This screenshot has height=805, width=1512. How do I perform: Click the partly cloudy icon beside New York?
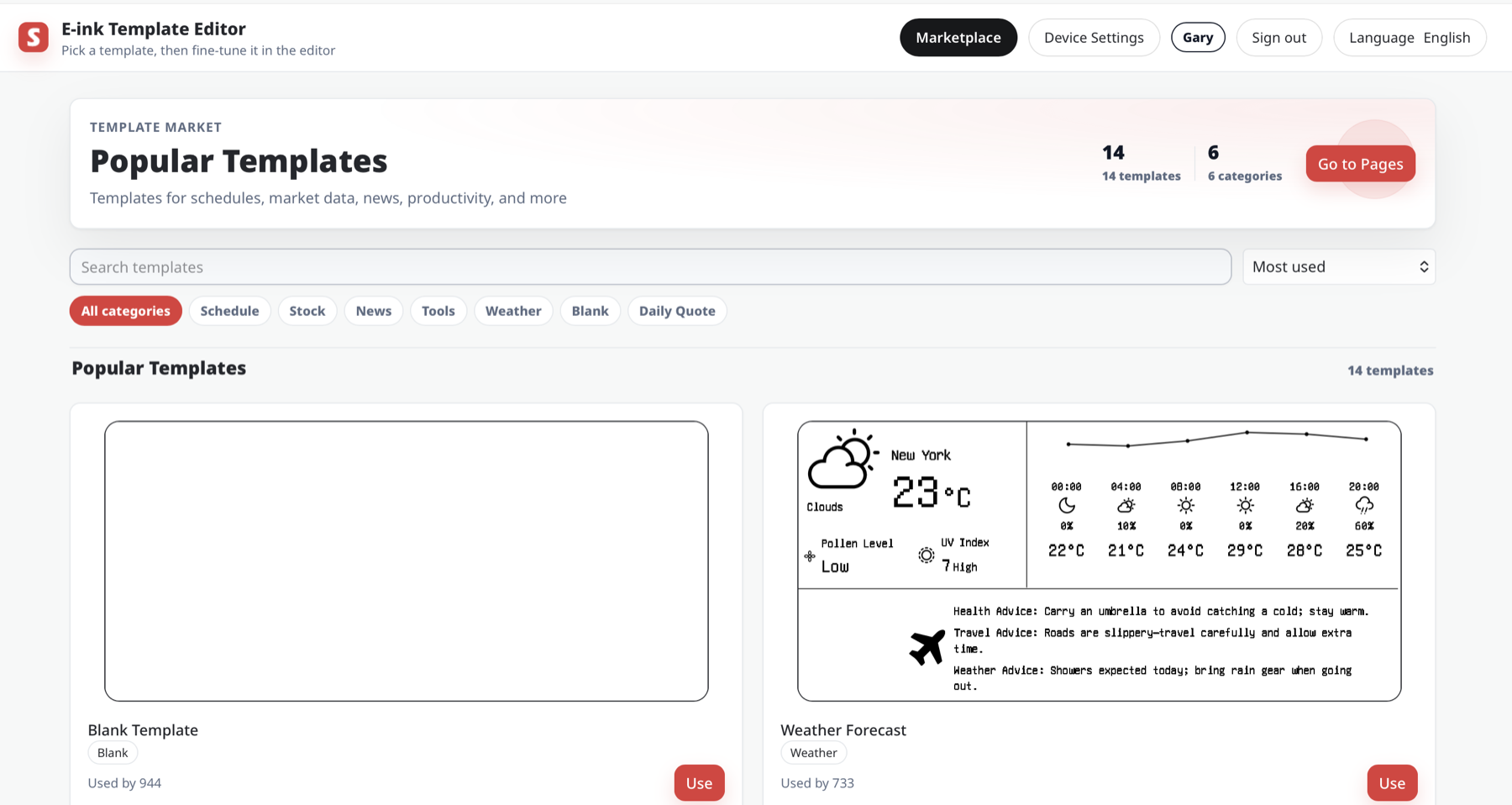(x=843, y=459)
